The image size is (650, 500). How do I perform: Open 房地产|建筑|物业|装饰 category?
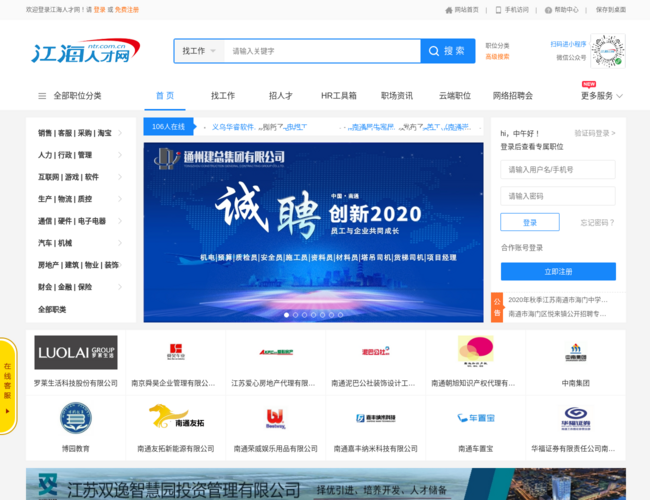point(80,265)
